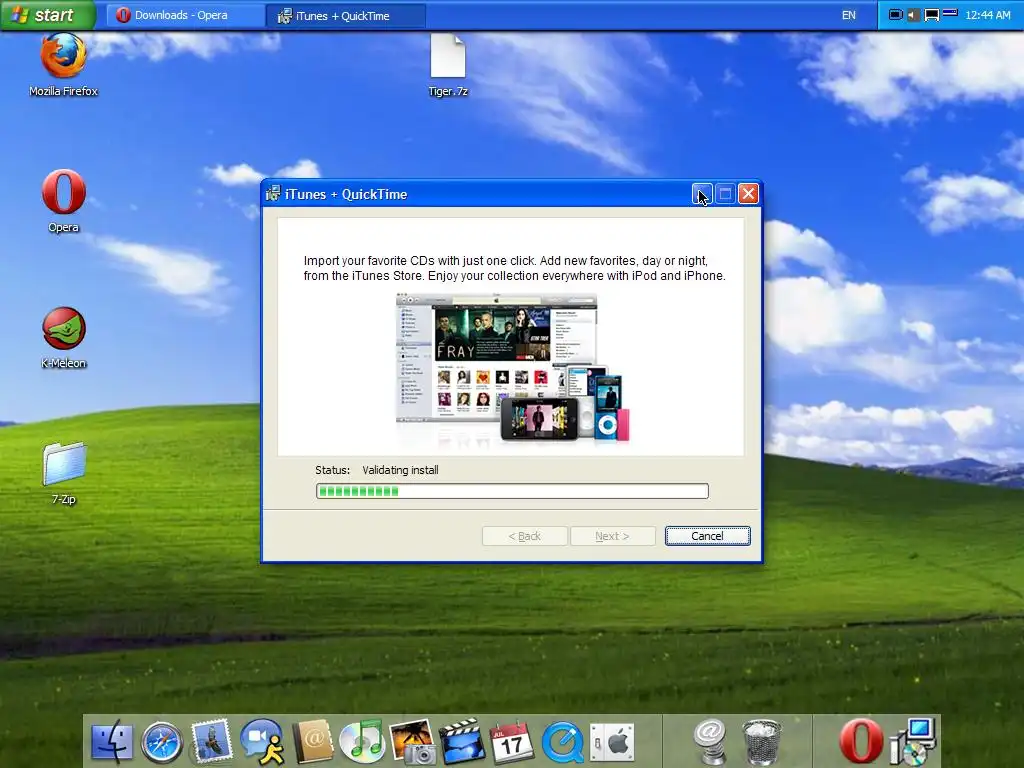Launch Safari compass icon in the dock
This screenshot has height=768, width=1024.
(x=162, y=743)
